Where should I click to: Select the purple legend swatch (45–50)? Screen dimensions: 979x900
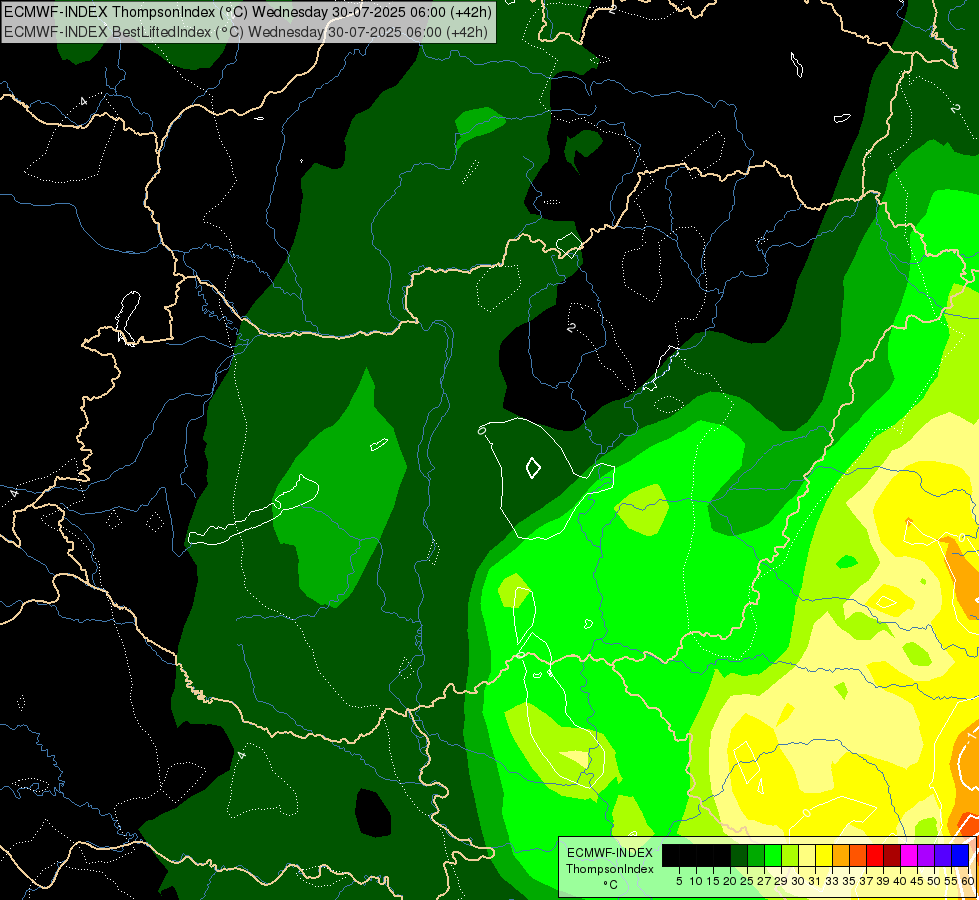(x=926, y=856)
